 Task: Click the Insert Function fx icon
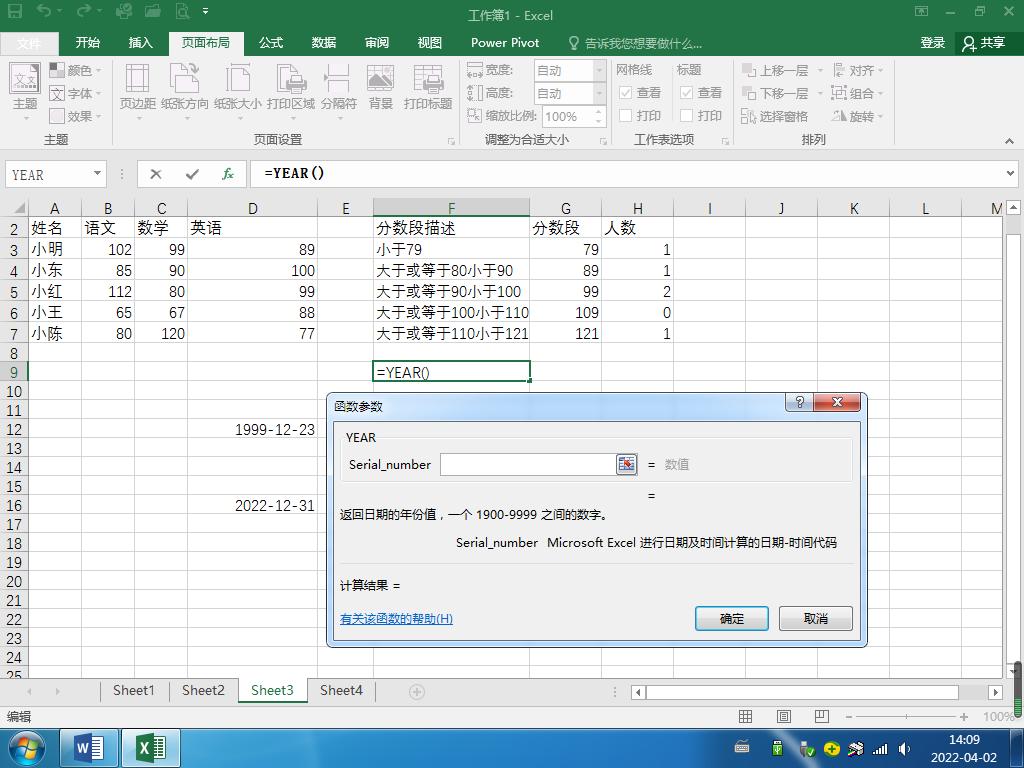click(227, 173)
